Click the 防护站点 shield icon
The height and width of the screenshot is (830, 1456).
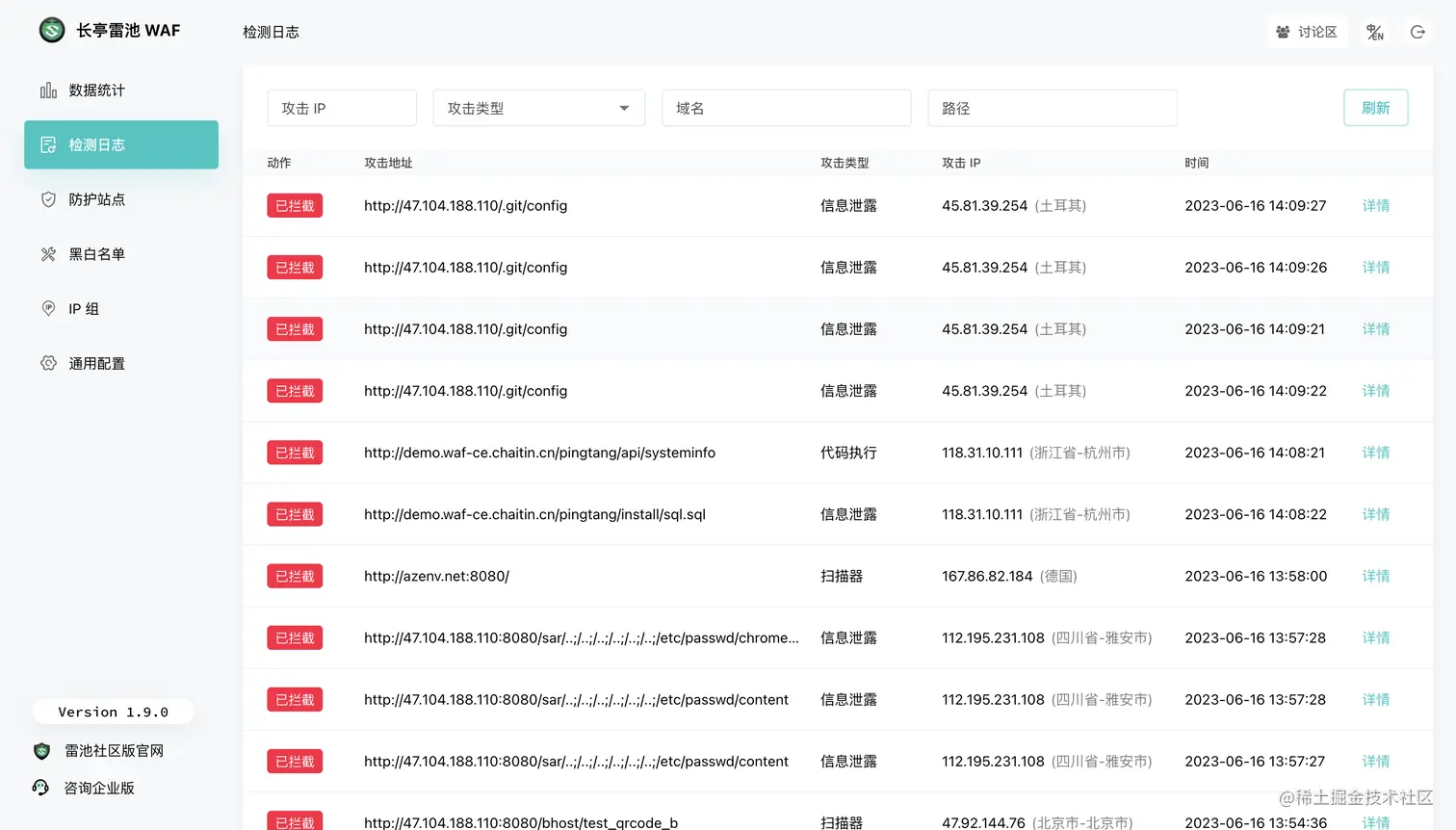click(48, 199)
